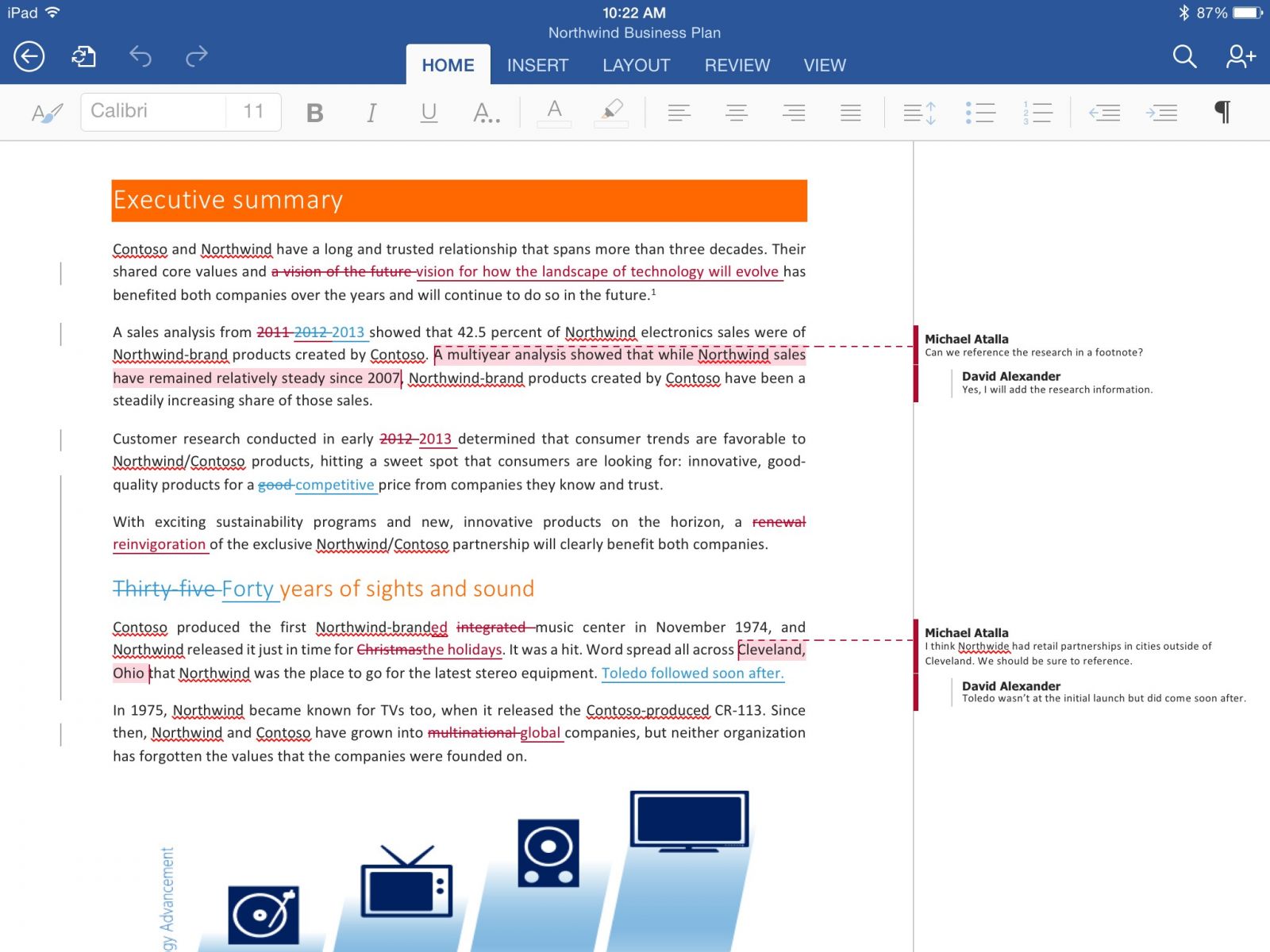This screenshot has width=1270, height=952.
Task: Redo the last action
Action: 196,56
